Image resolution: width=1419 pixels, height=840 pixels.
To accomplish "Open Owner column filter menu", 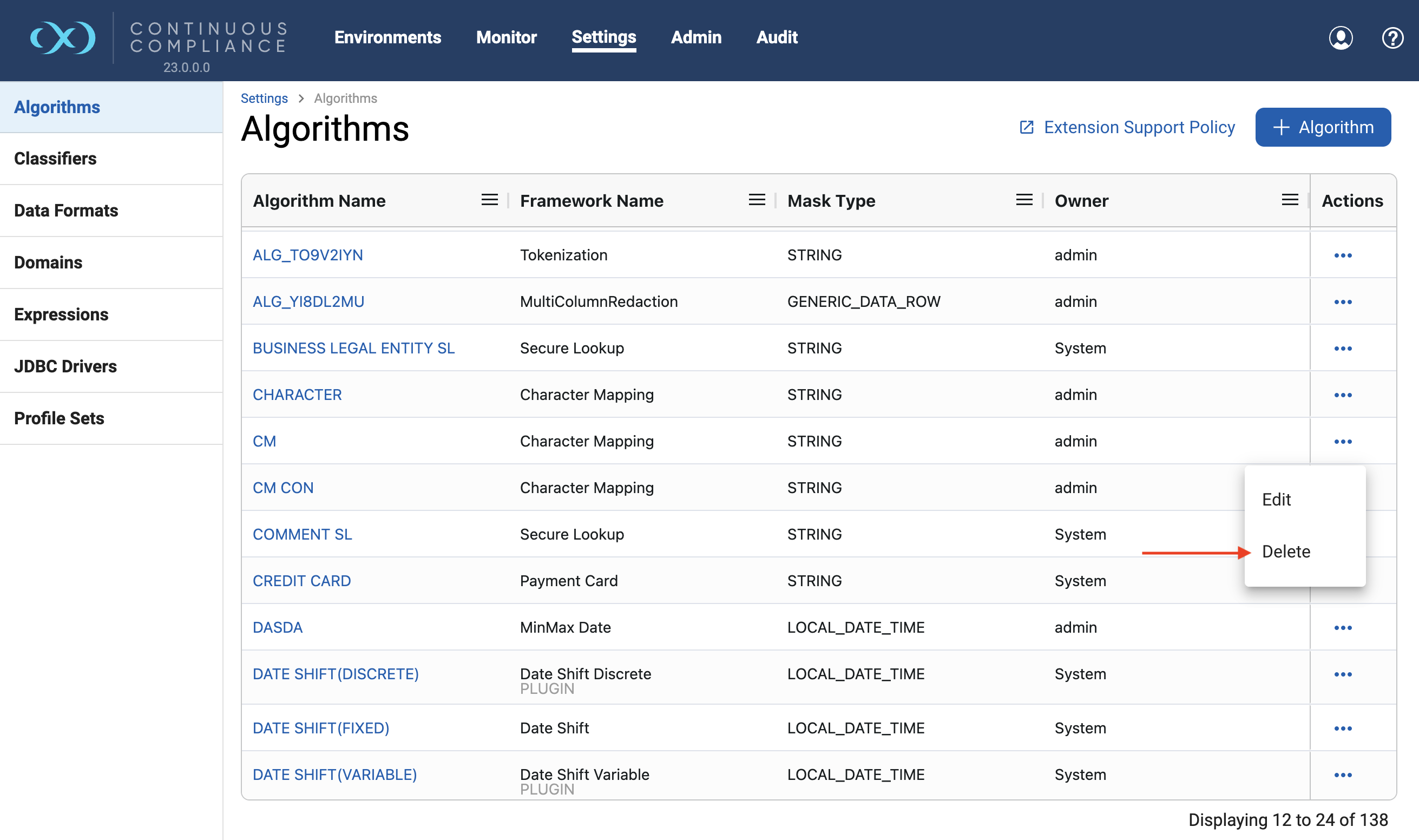I will click(1289, 200).
